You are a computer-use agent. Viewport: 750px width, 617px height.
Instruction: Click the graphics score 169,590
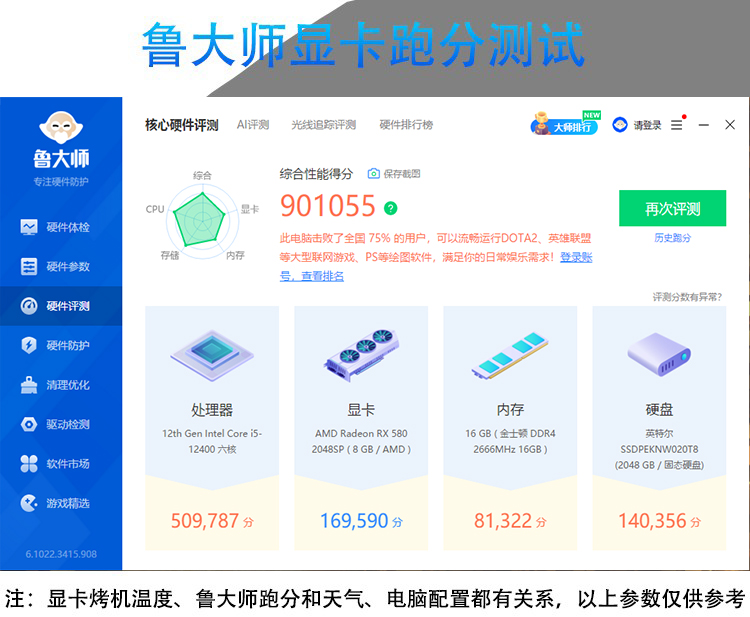[x=354, y=521]
